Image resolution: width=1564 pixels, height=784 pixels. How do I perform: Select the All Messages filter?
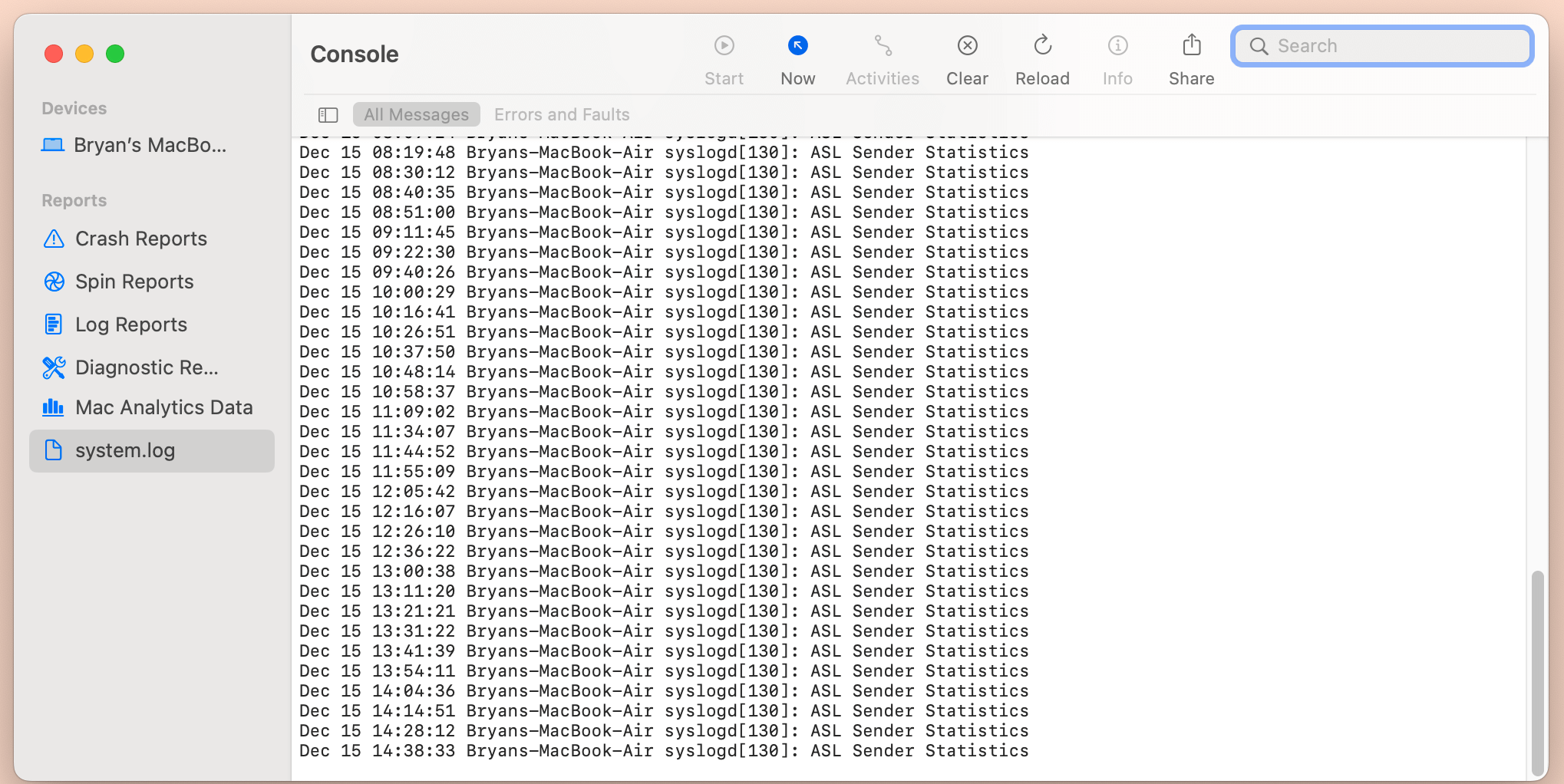416,115
